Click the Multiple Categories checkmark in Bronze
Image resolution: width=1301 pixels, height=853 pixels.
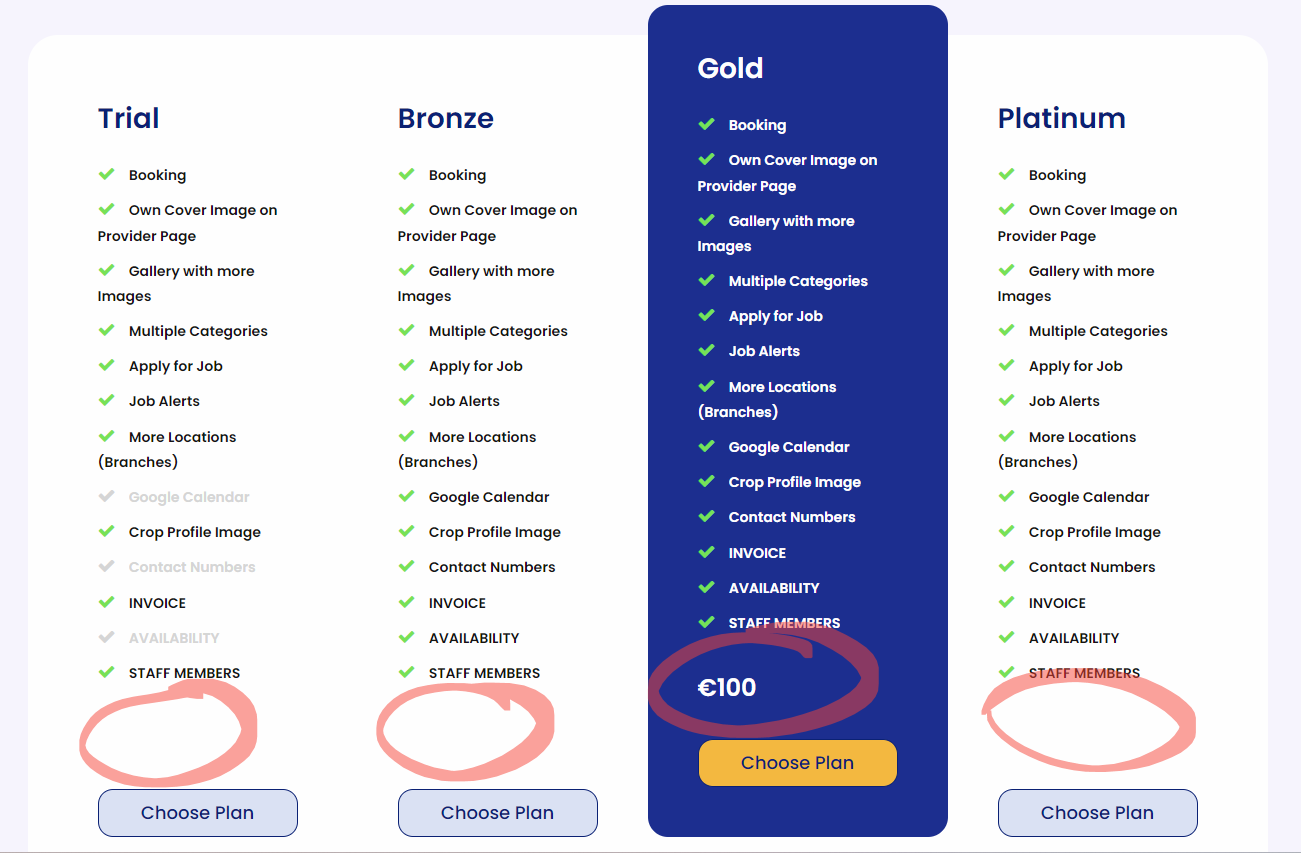point(406,330)
